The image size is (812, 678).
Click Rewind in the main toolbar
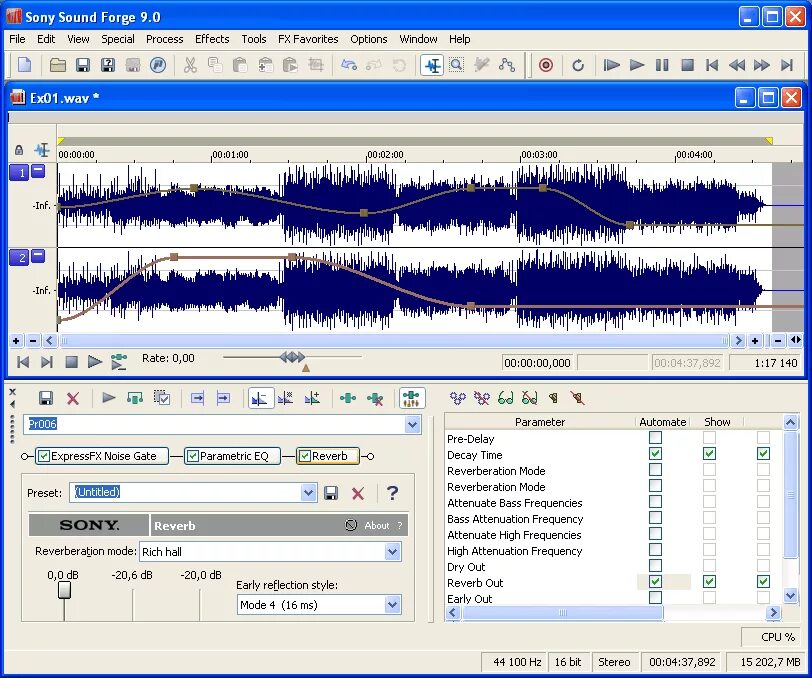point(737,65)
